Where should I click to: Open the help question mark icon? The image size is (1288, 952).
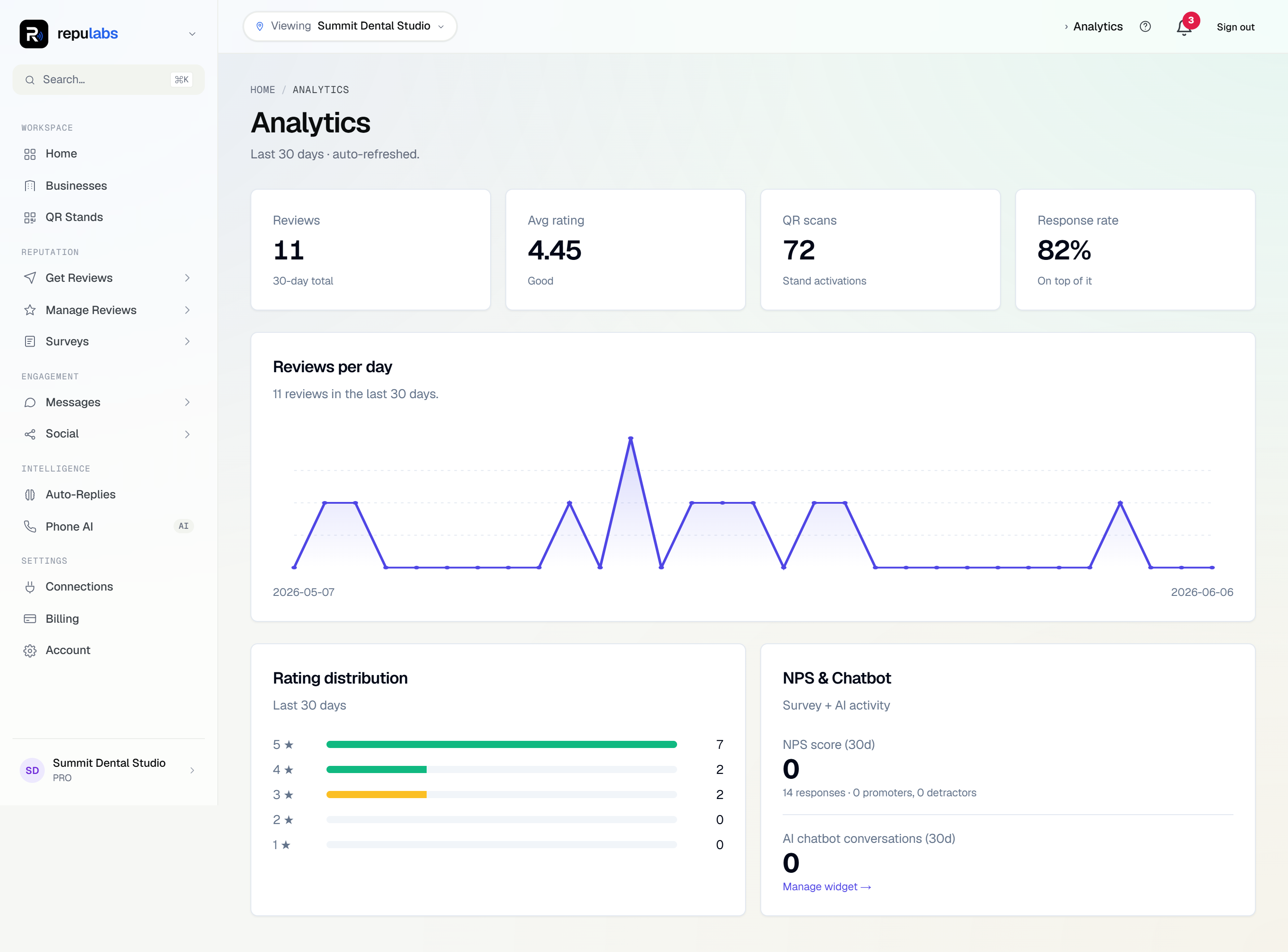click(1145, 26)
